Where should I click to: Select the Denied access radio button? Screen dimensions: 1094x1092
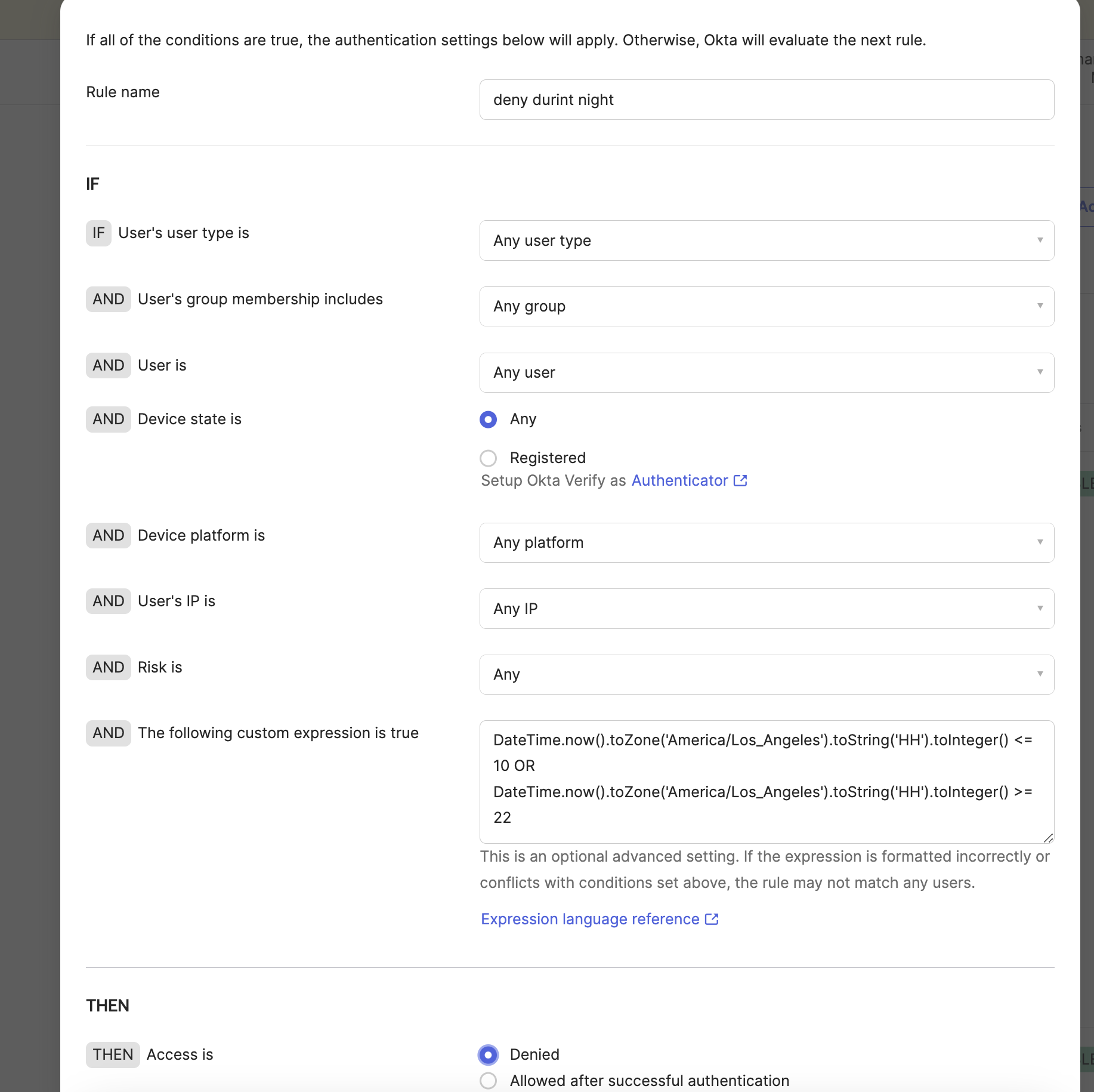point(488,1055)
